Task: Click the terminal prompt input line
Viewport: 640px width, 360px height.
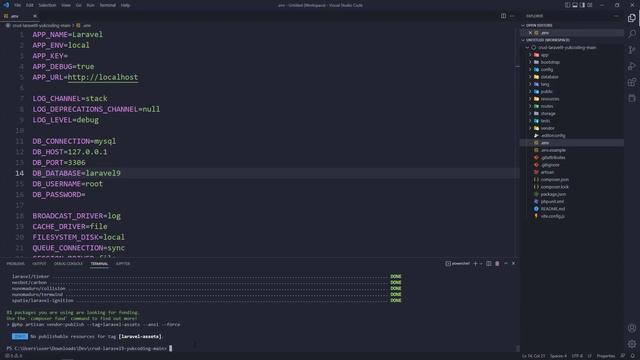Action: pos(89,349)
